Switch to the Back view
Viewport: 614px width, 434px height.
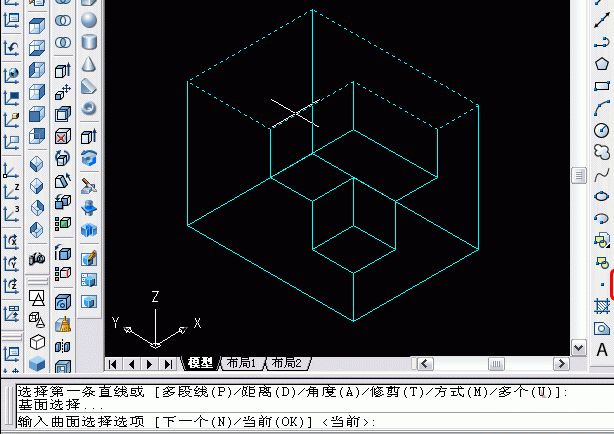[x=37, y=136]
